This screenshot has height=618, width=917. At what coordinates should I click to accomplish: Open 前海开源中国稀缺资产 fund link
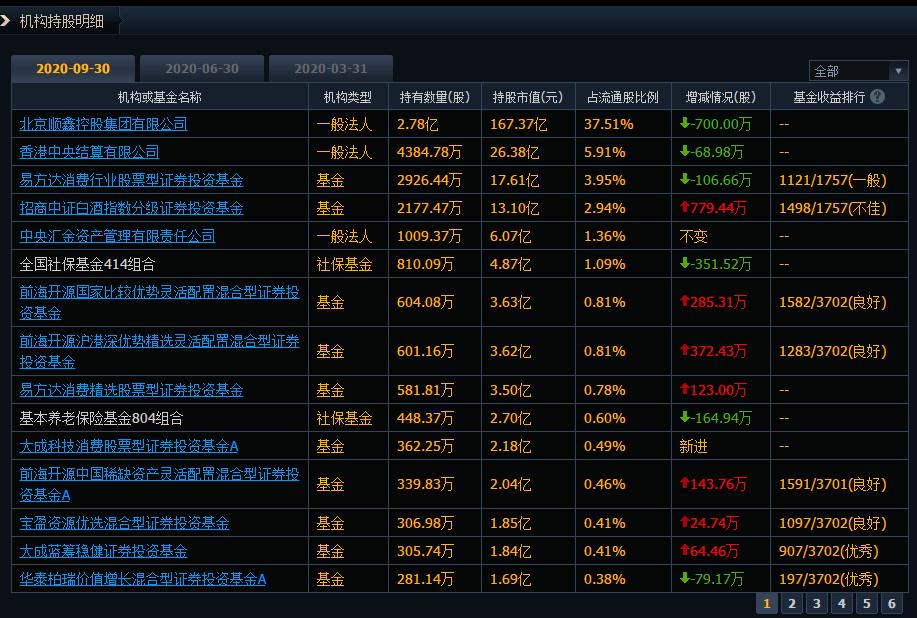pyautogui.click(x=159, y=484)
